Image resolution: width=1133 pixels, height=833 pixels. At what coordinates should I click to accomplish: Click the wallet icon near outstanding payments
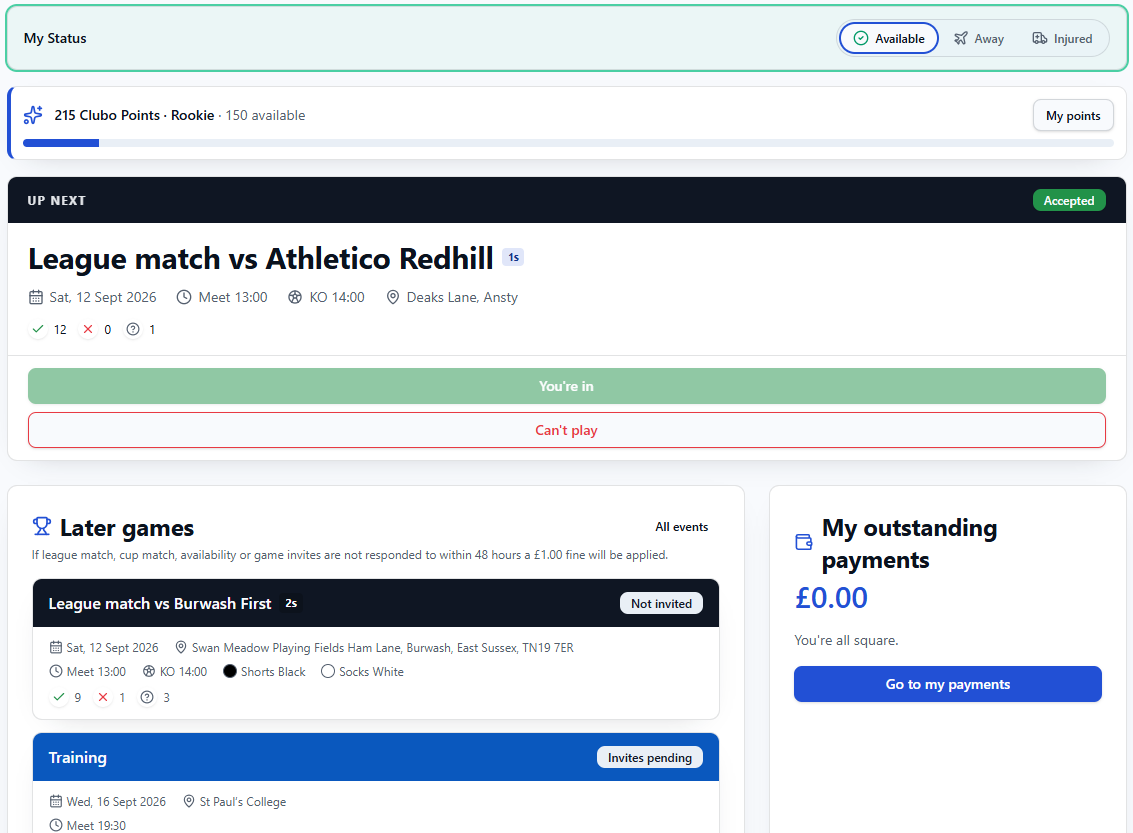(x=804, y=542)
